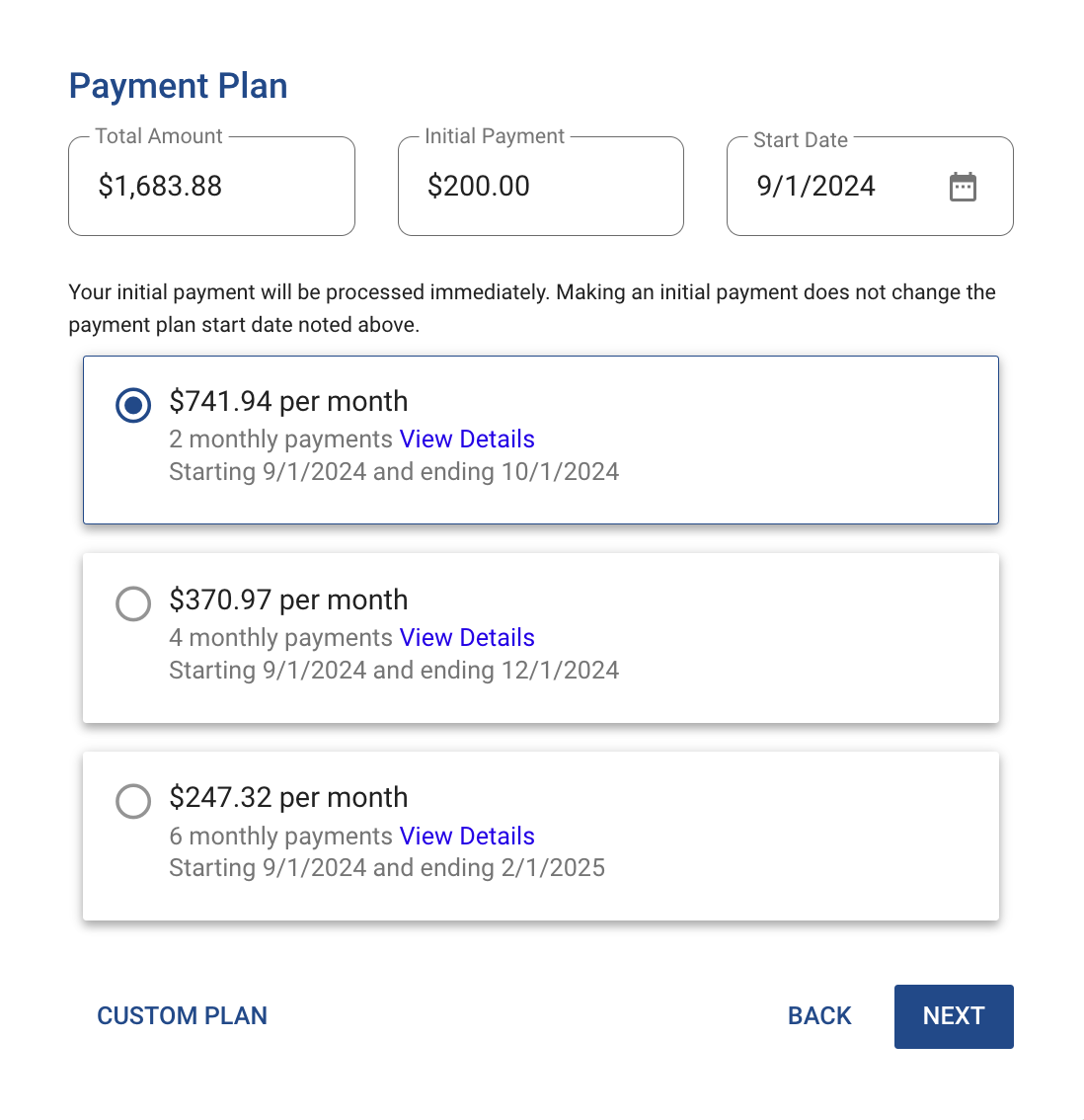Click the 4 monthly payments plan card
Image resolution: width=1084 pixels, height=1120 pixels.
click(540, 638)
